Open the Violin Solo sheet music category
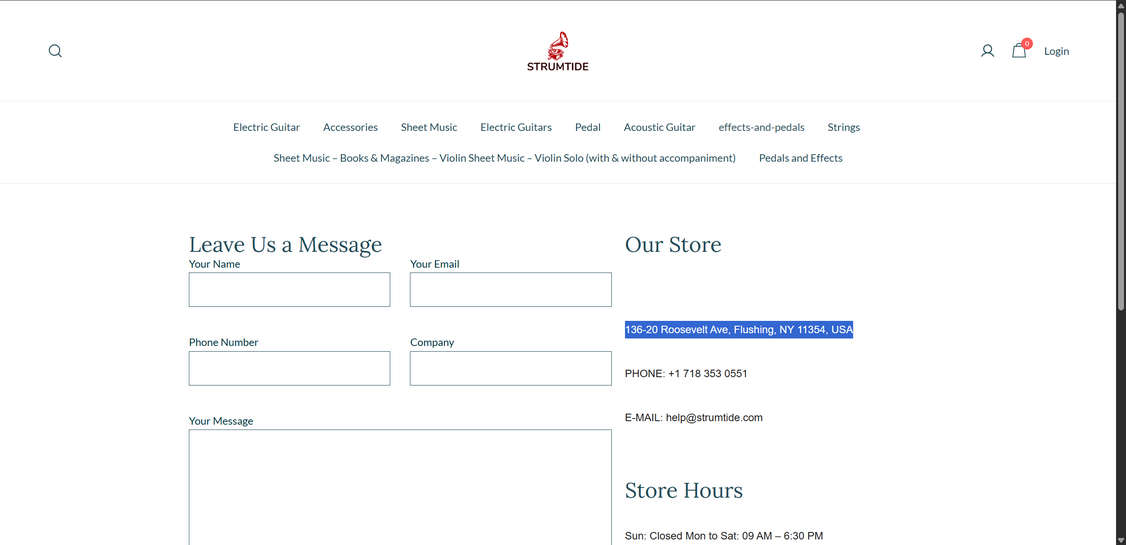The image size is (1126, 545). 504,158
